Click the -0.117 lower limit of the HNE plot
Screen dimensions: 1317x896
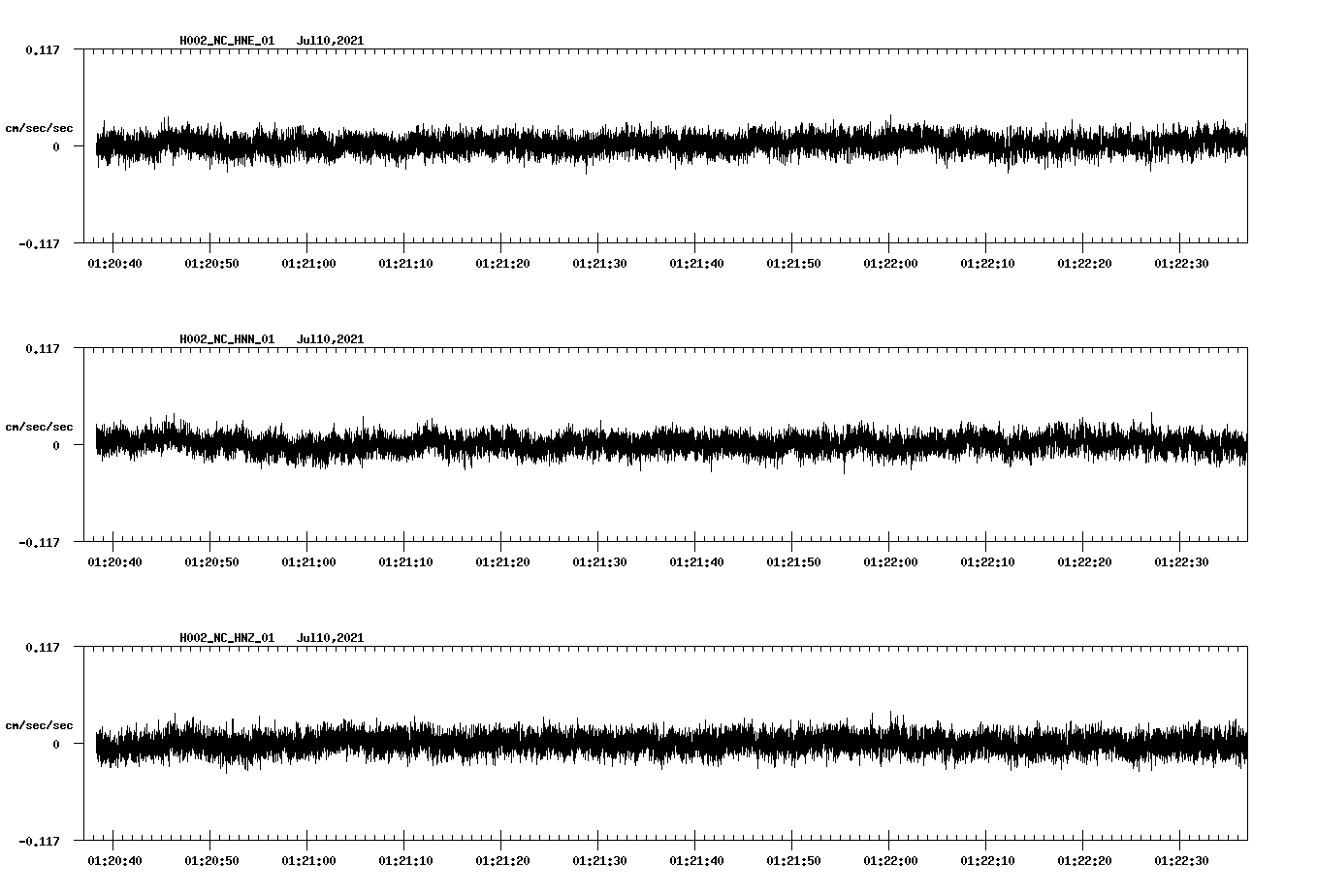[39, 244]
